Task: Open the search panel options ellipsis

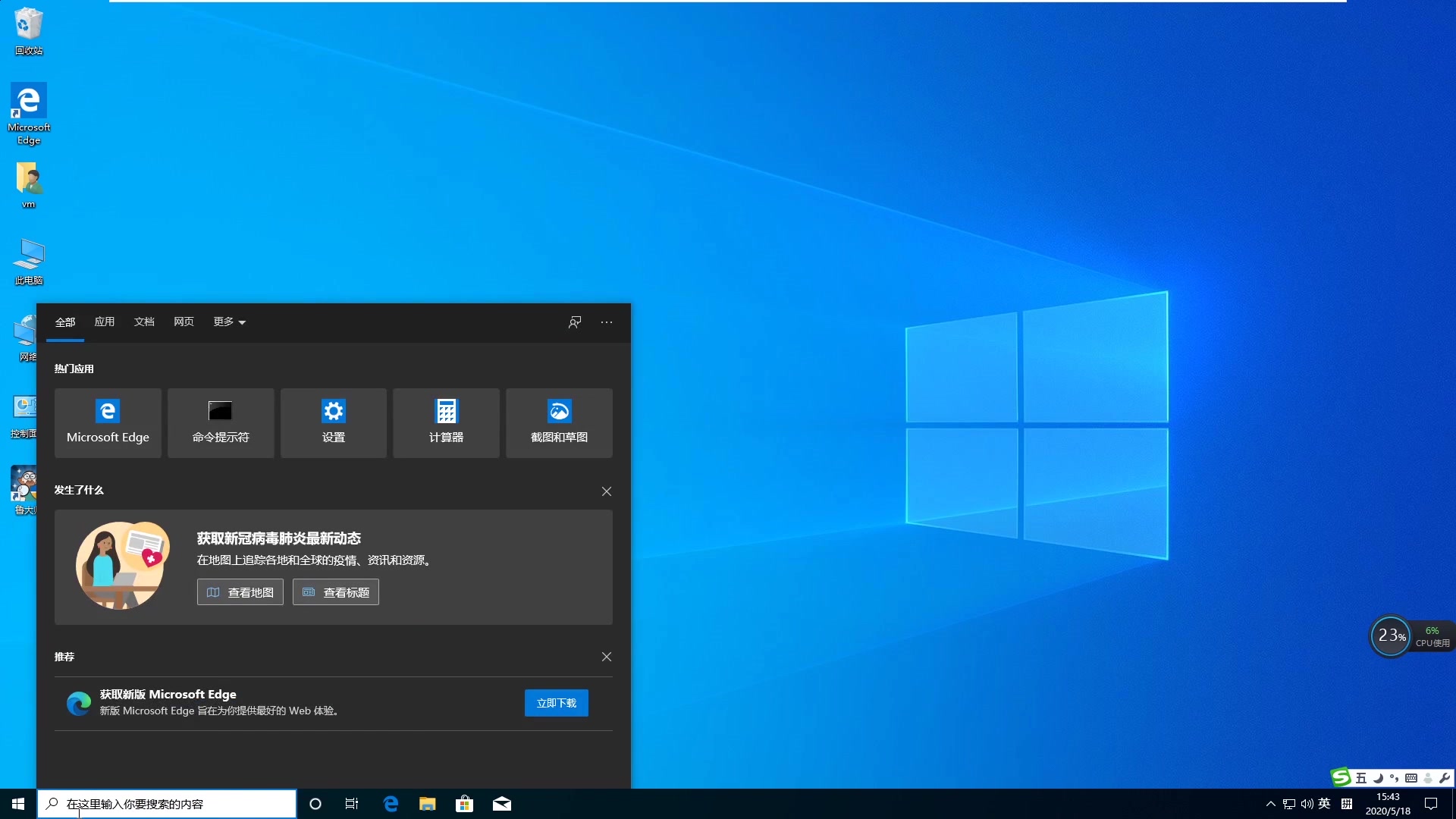Action: pyautogui.click(x=607, y=322)
